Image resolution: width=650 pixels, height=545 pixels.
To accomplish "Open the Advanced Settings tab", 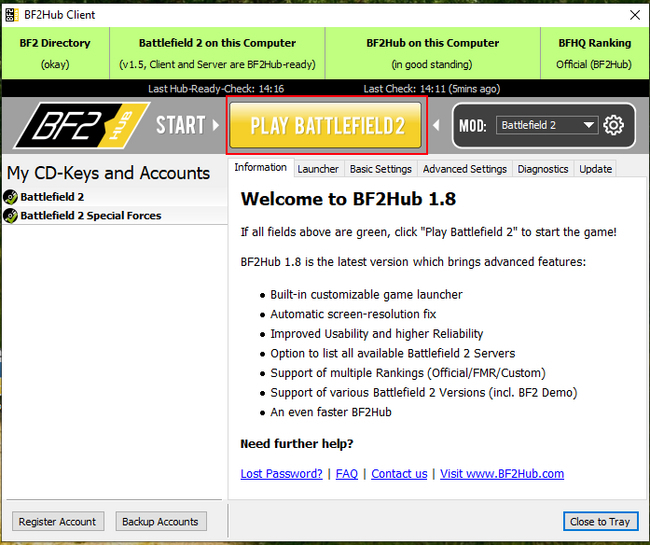I will [465, 169].
